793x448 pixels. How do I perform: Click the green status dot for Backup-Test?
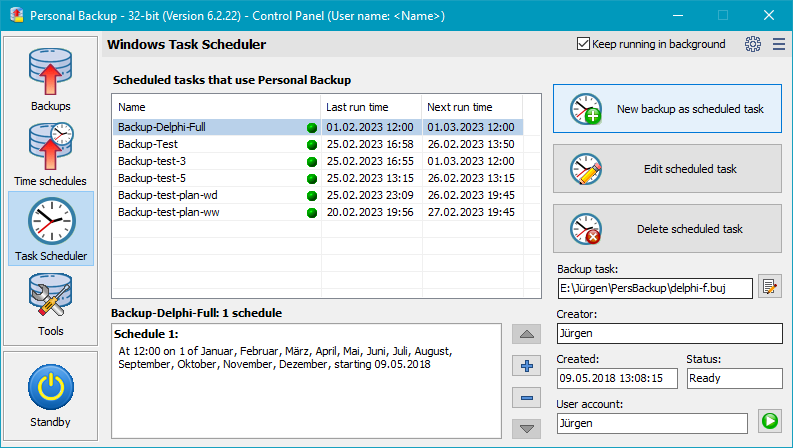pos(312,145)
